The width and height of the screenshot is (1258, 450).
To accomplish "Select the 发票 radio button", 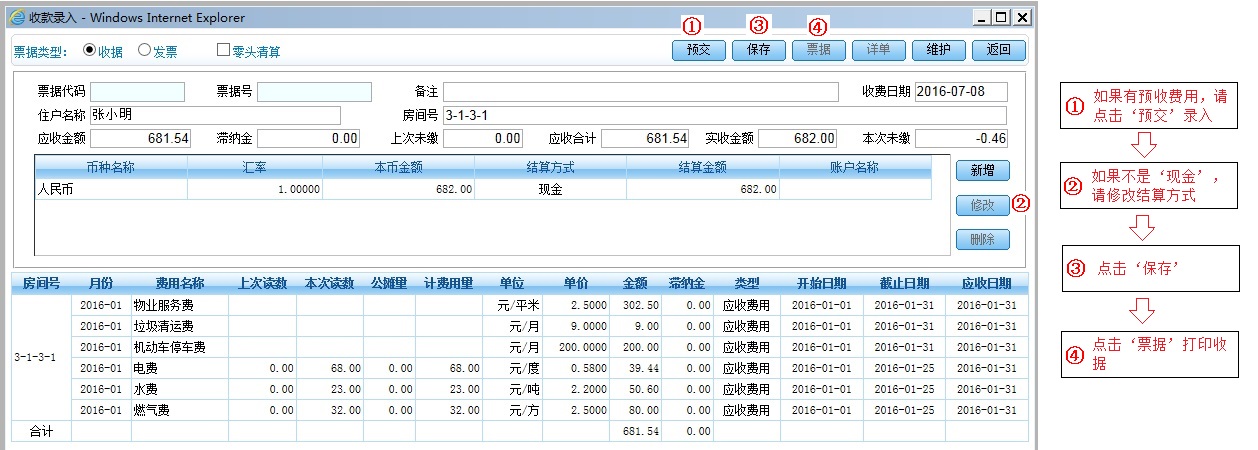I will (x=144, y=50).
